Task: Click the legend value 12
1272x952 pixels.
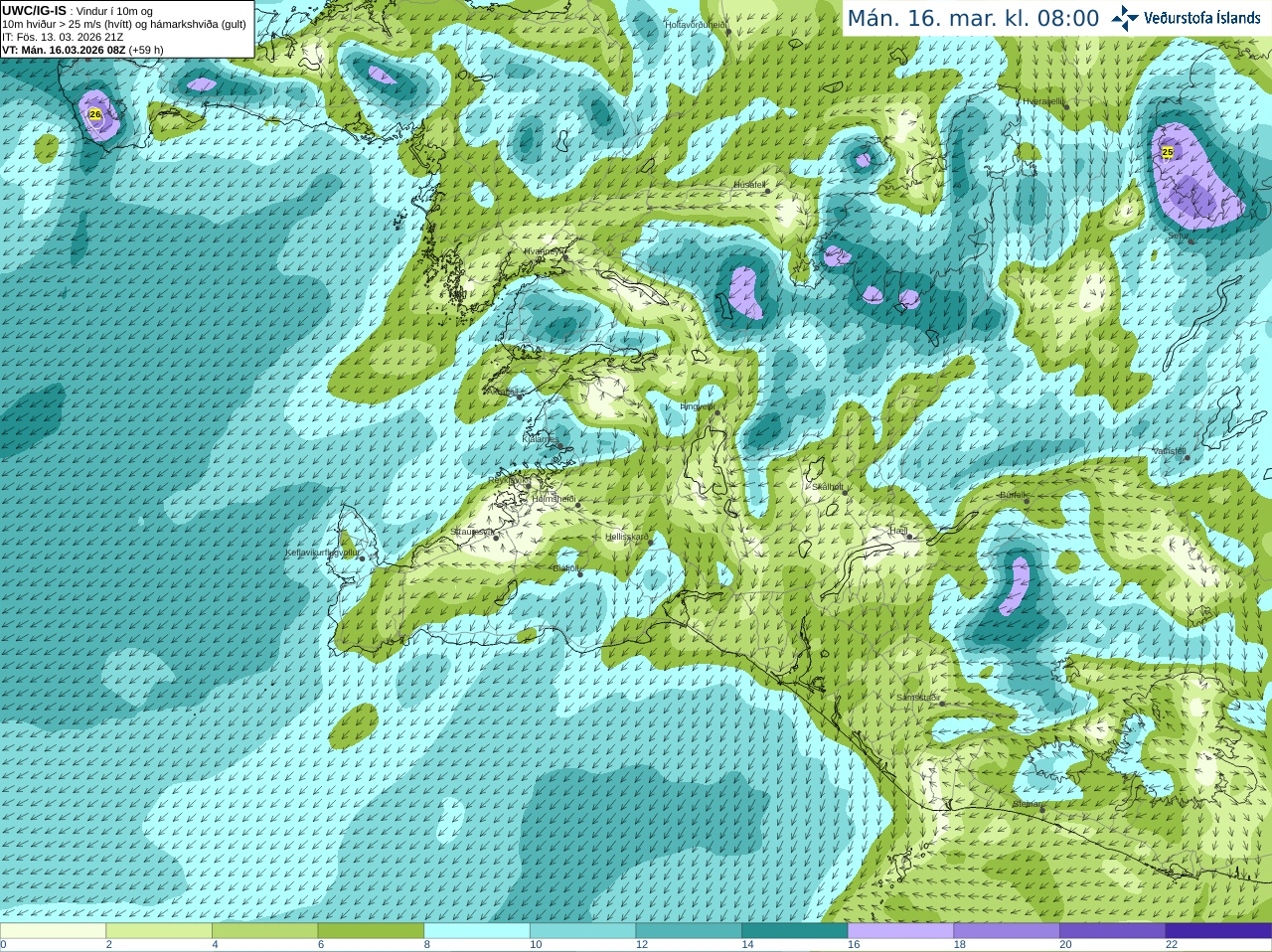Action: point(642,945)
